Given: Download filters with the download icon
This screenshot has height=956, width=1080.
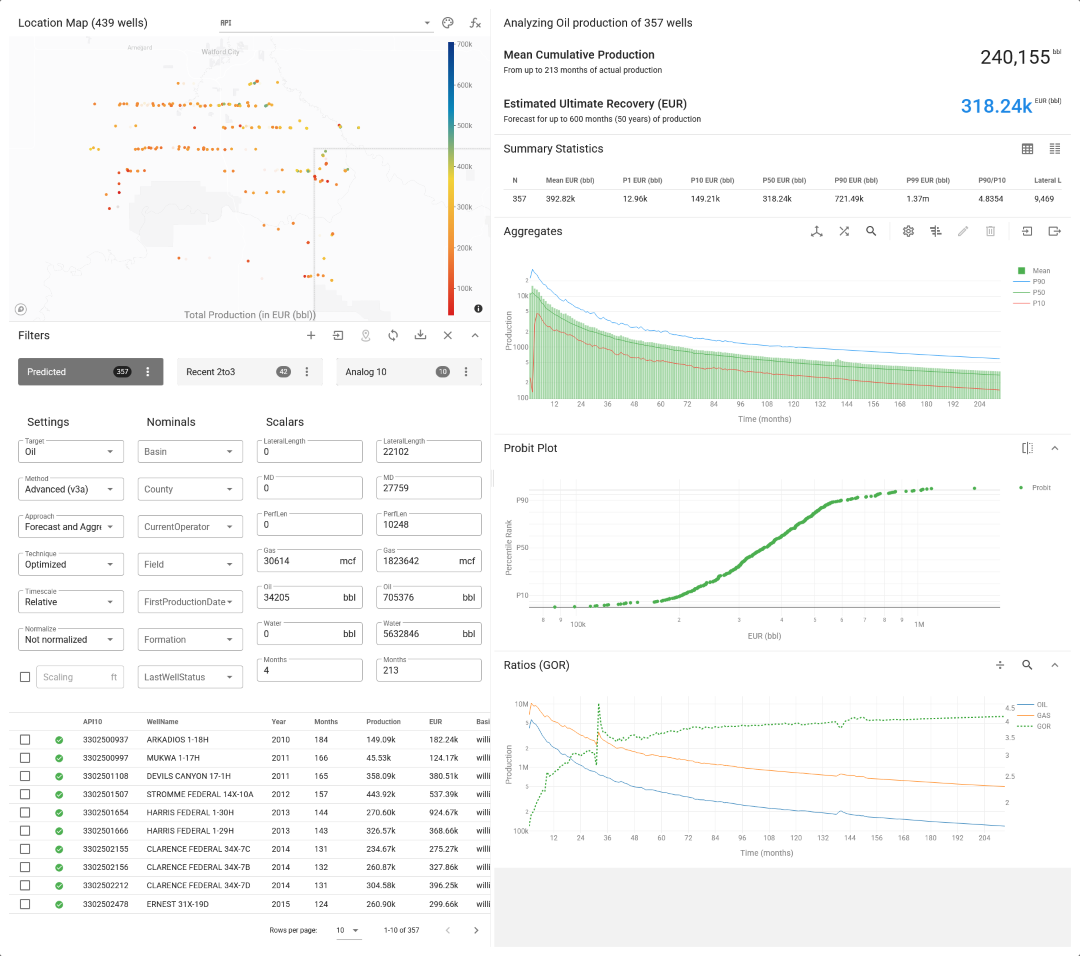Looking at the screenshot, I should 421,335.
